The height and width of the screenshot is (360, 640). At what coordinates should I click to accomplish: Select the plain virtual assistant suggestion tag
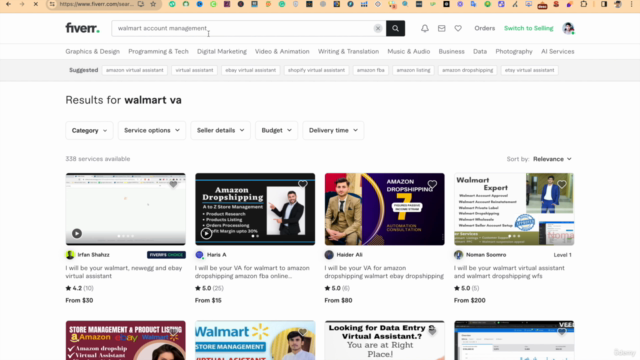coord(194,70)
